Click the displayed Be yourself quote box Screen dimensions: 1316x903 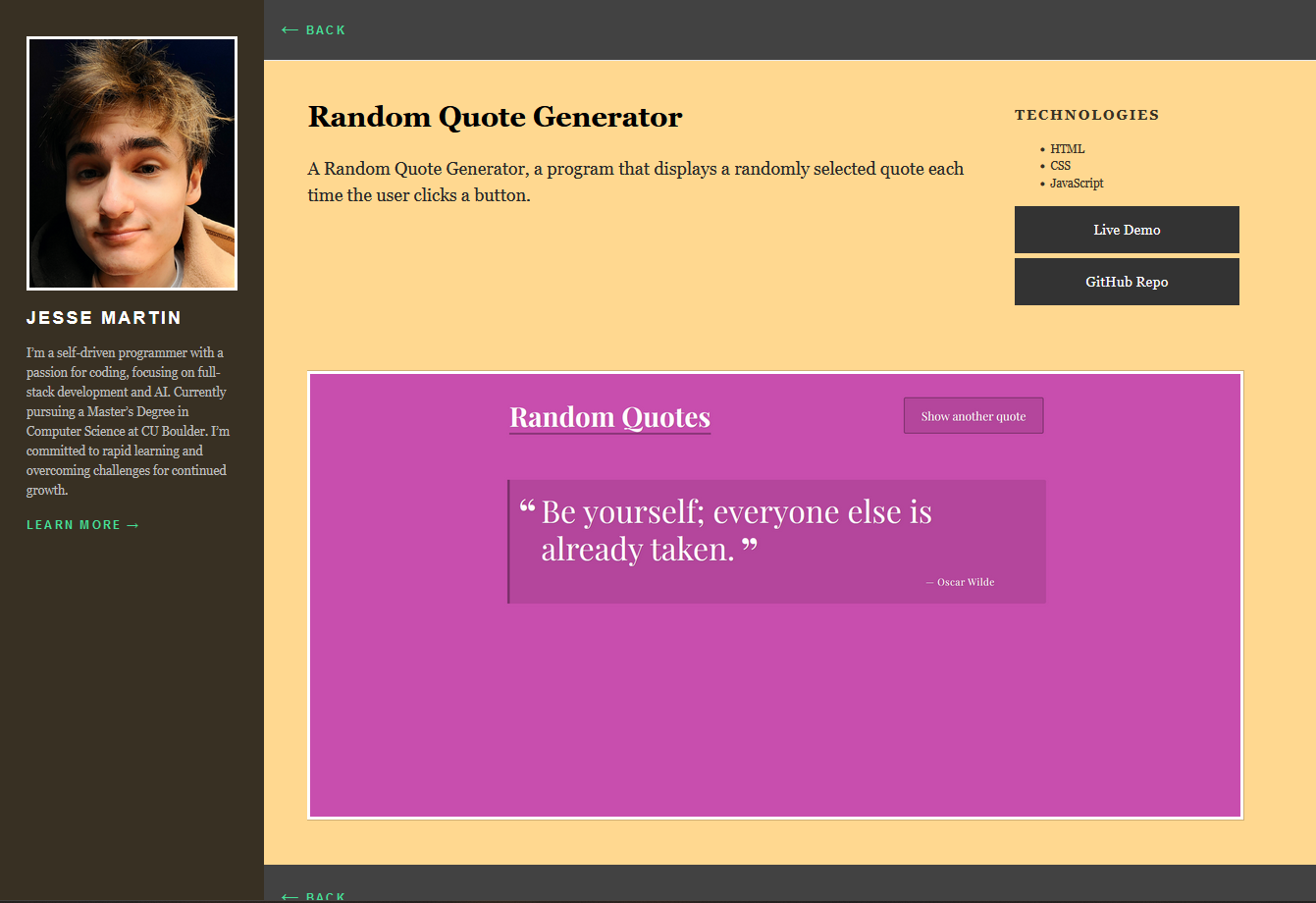(776, 541)
